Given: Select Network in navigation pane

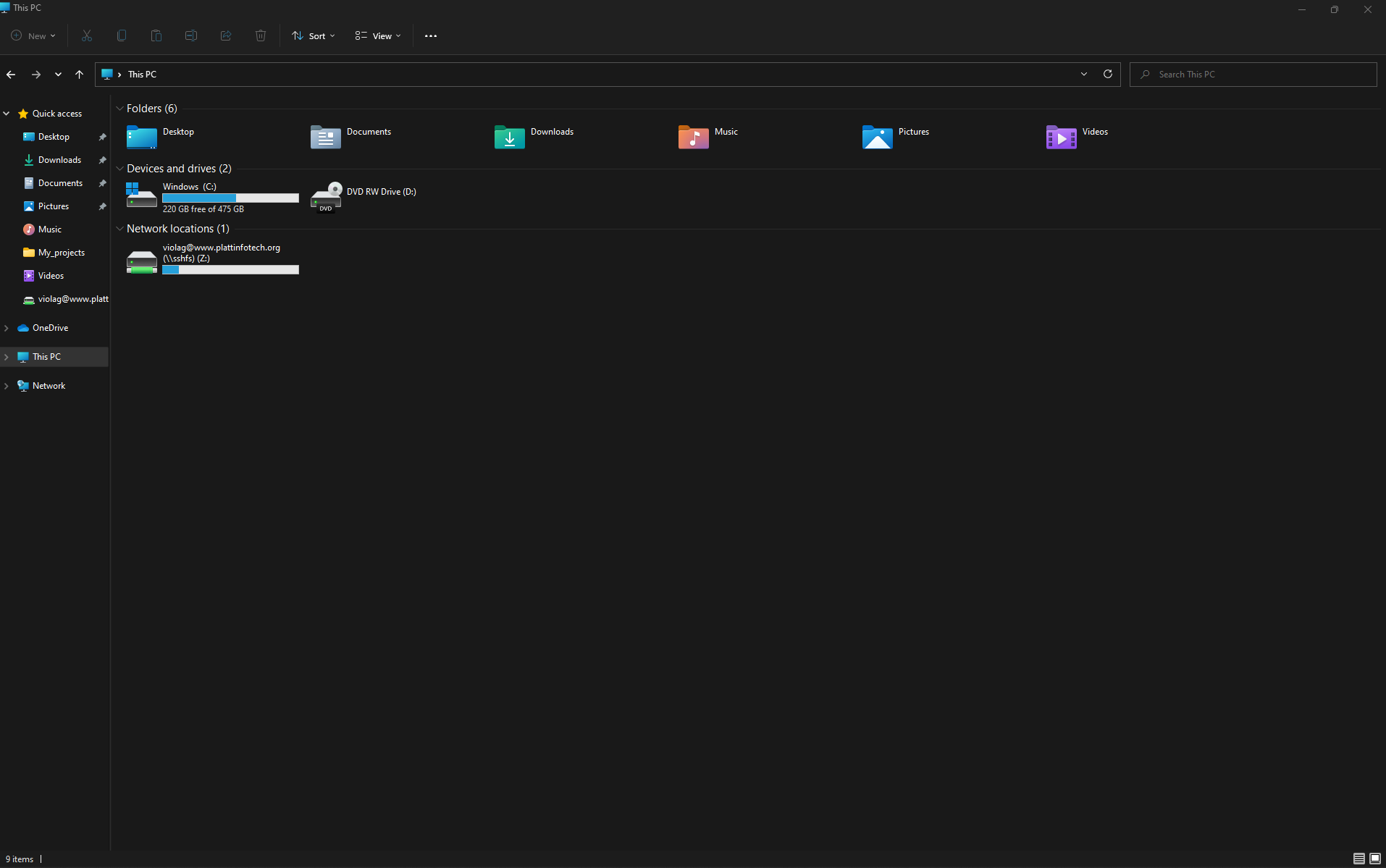Looking at the screenshot, I should (x=49, y=386).
